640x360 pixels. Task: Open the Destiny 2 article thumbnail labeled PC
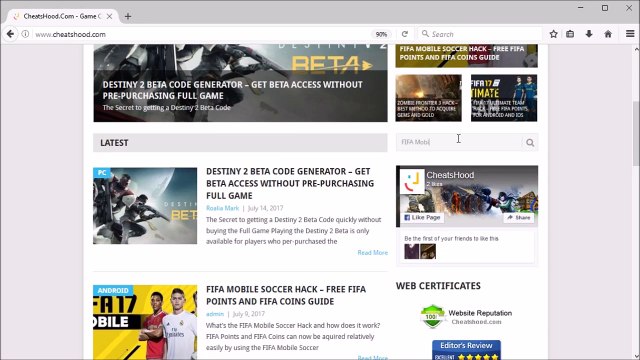tap(145, 206)
